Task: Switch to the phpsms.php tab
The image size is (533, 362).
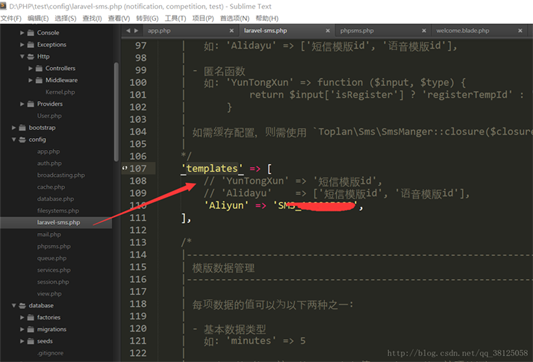Action: [357, 31]
